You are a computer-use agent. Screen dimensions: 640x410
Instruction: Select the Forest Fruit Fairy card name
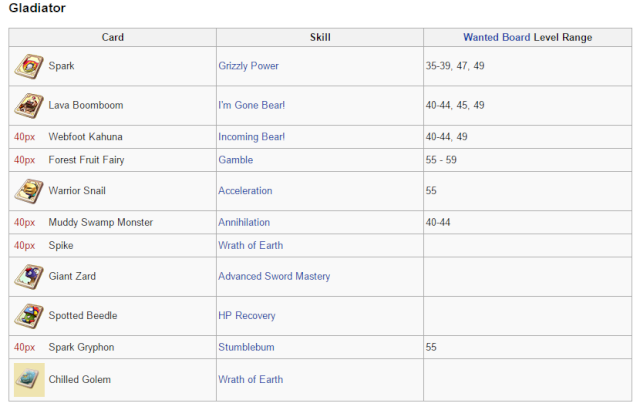[86, 160]
